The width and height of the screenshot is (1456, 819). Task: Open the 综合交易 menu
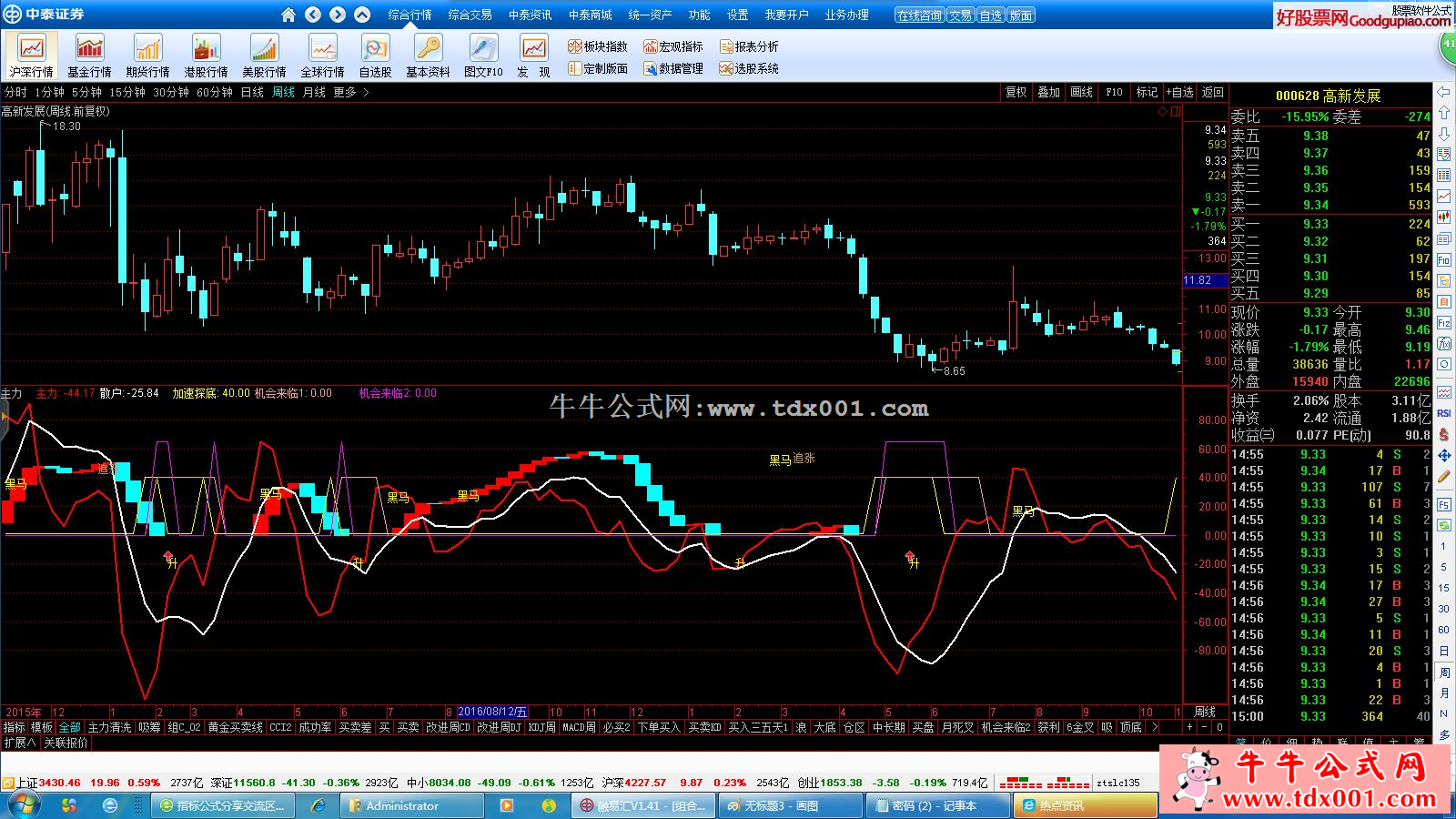(470, 15)
